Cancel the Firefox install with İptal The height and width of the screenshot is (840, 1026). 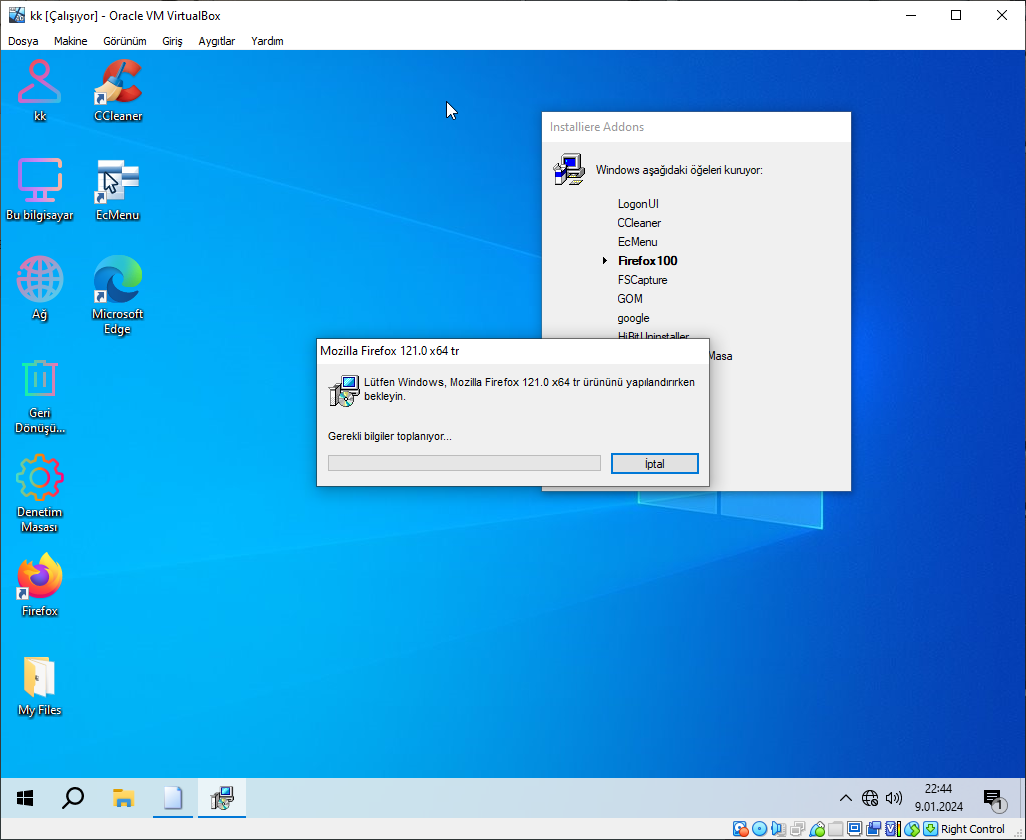coord(654,463)
